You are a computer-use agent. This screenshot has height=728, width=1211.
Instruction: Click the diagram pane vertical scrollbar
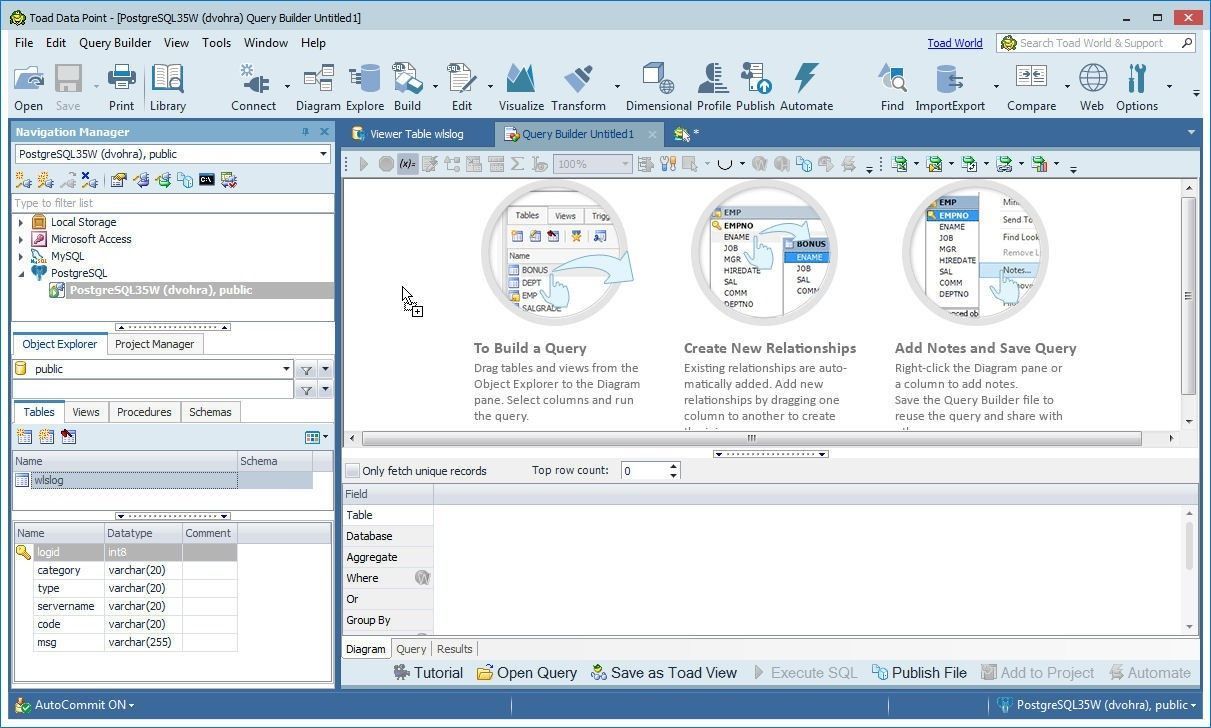pos(1189,295)
